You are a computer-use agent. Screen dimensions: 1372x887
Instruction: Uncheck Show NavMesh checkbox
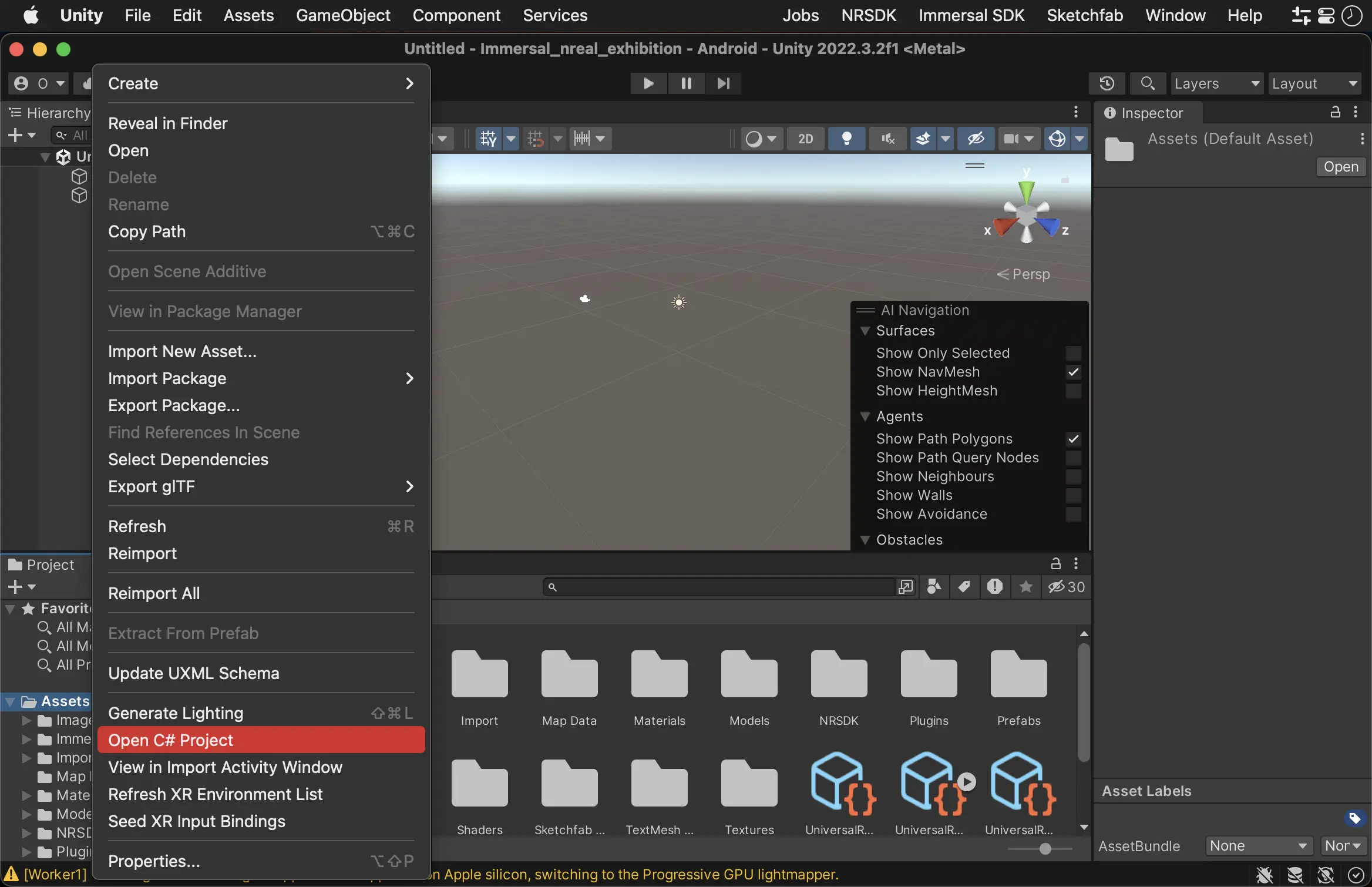(x=1073, y=372)
